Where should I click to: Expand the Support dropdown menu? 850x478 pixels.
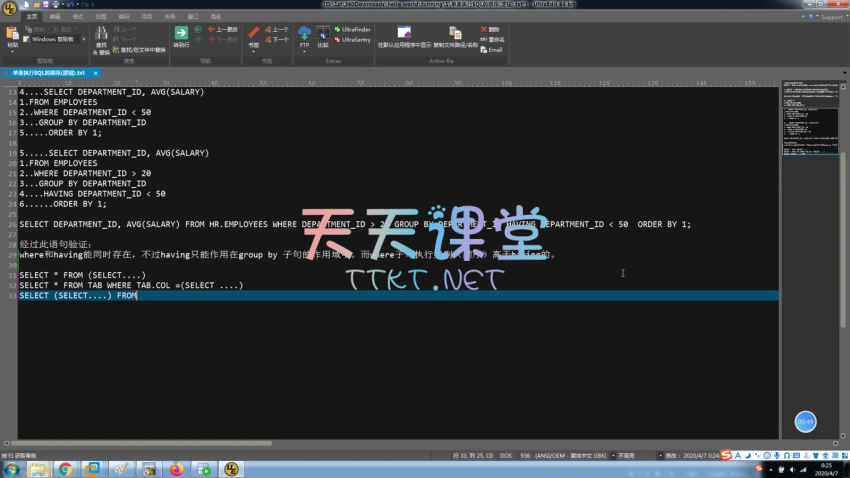(x=828, y=17)
